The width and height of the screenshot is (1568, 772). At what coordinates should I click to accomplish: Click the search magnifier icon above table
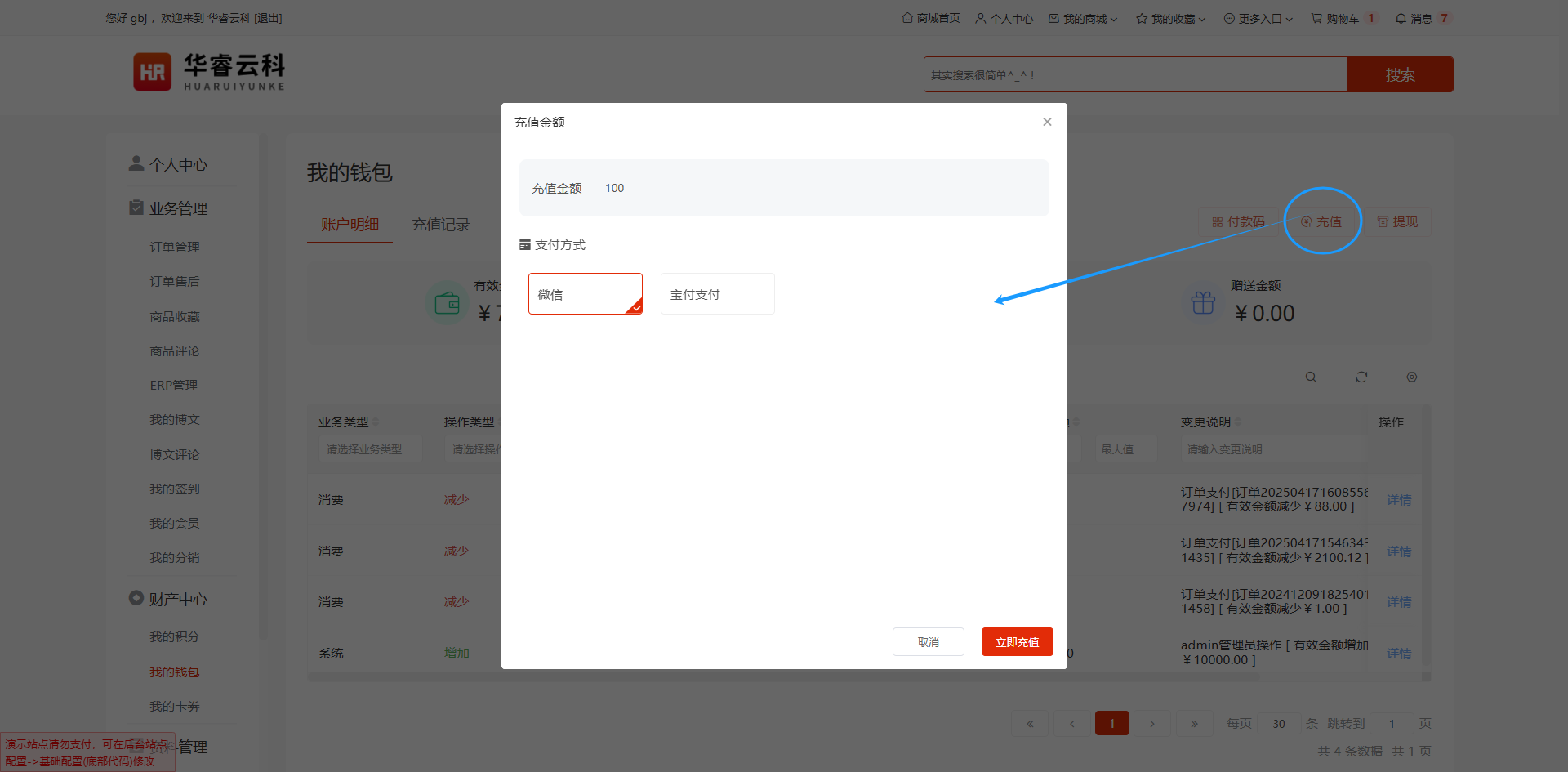pyautogui.click(x=1311, y=377)
